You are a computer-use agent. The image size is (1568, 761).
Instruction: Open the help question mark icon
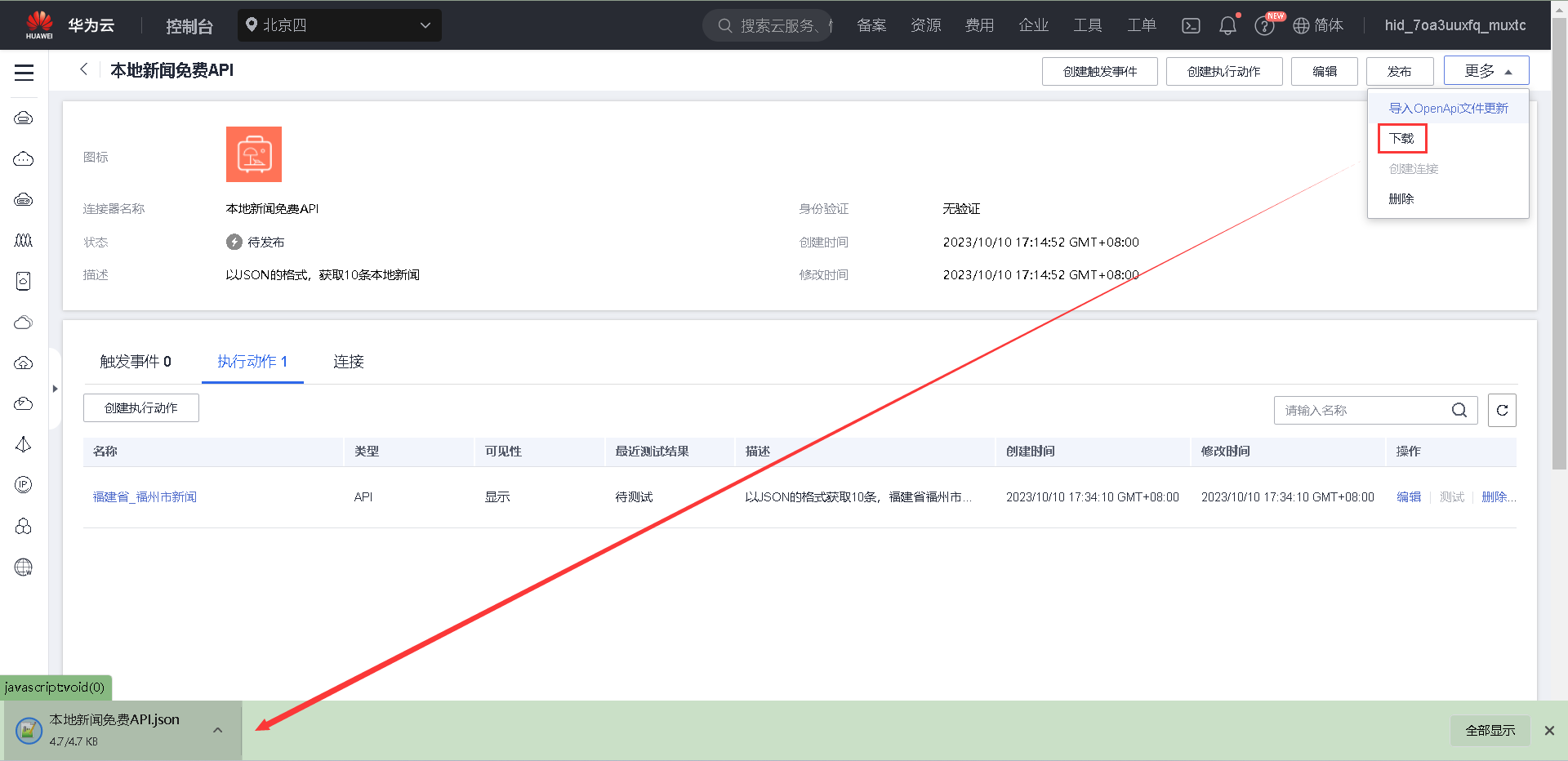click(x=1264, y=26)
